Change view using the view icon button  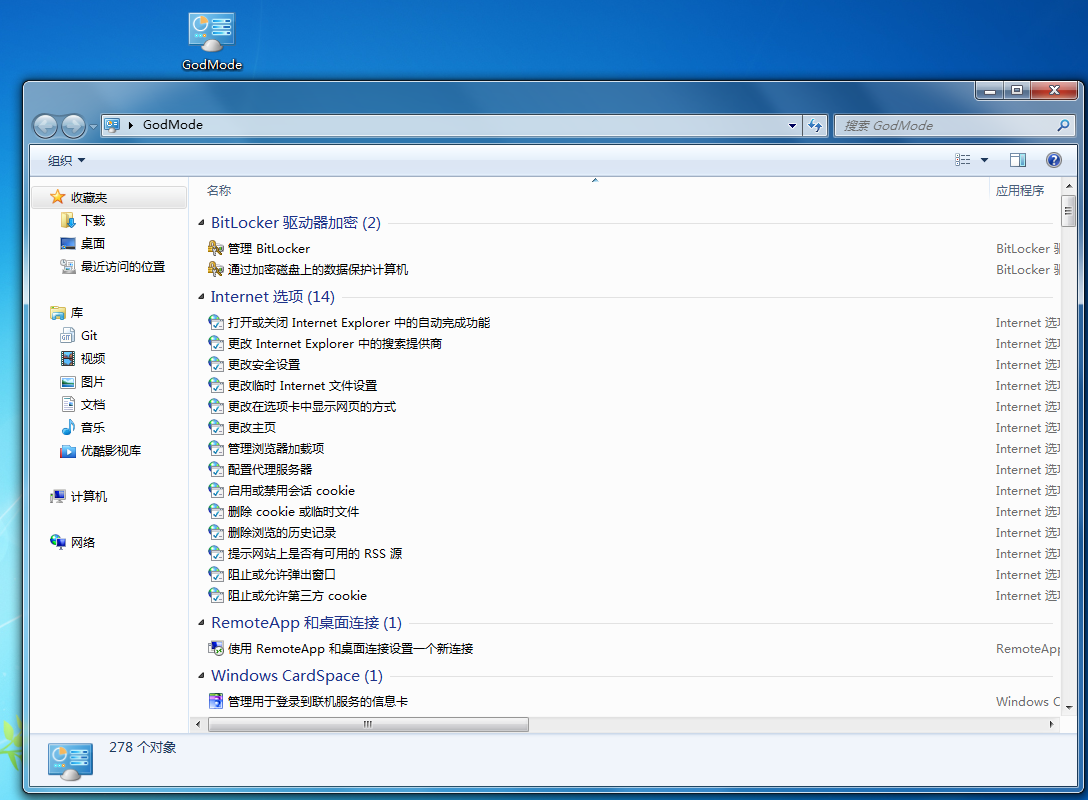(x=962, y=160)
